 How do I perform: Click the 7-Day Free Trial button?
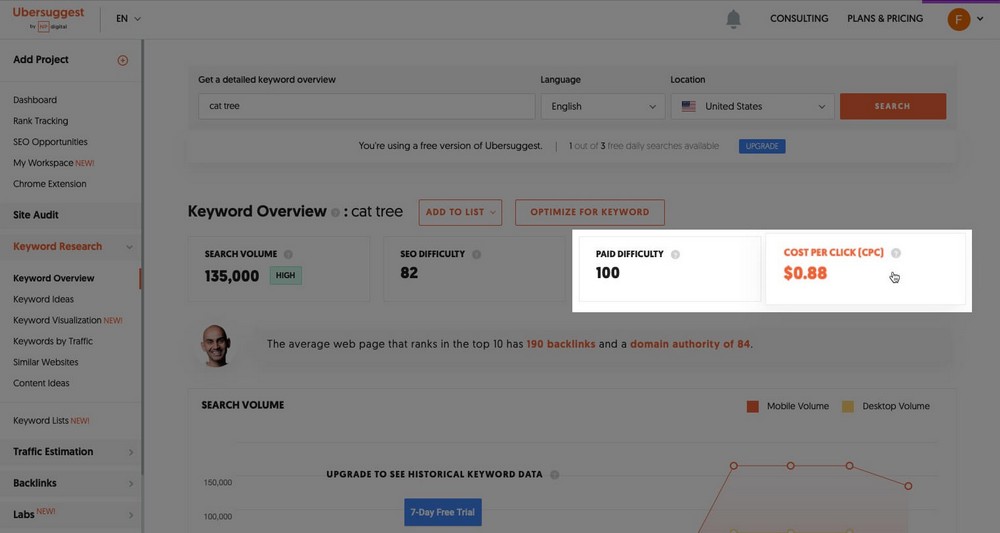(x=443, y=513)
